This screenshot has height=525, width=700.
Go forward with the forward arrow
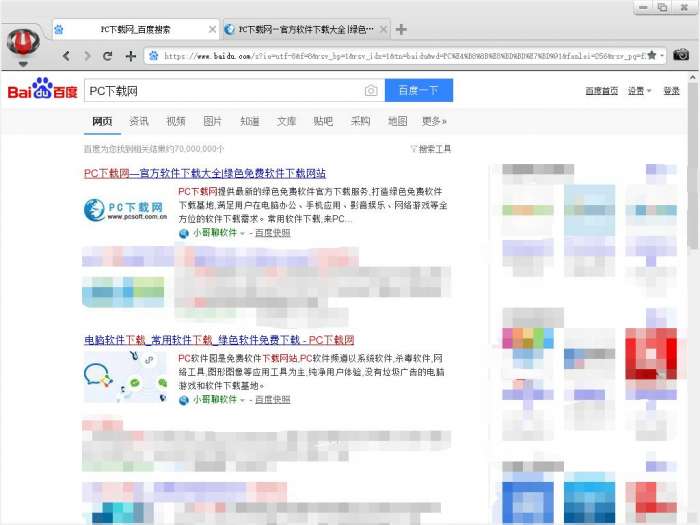[87, 56]
